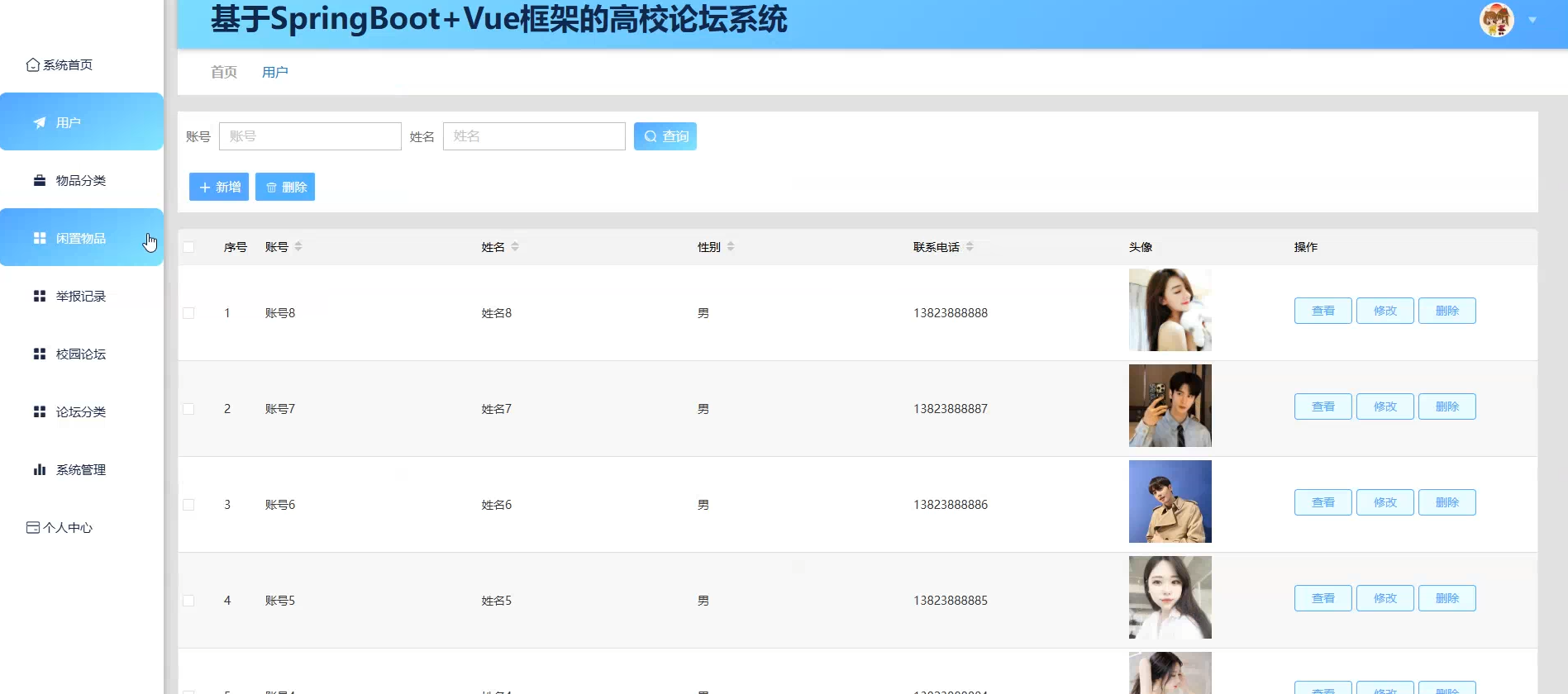Click 删除 for row 账号6
This screenshot has height=694, width=1568.
1447,502
